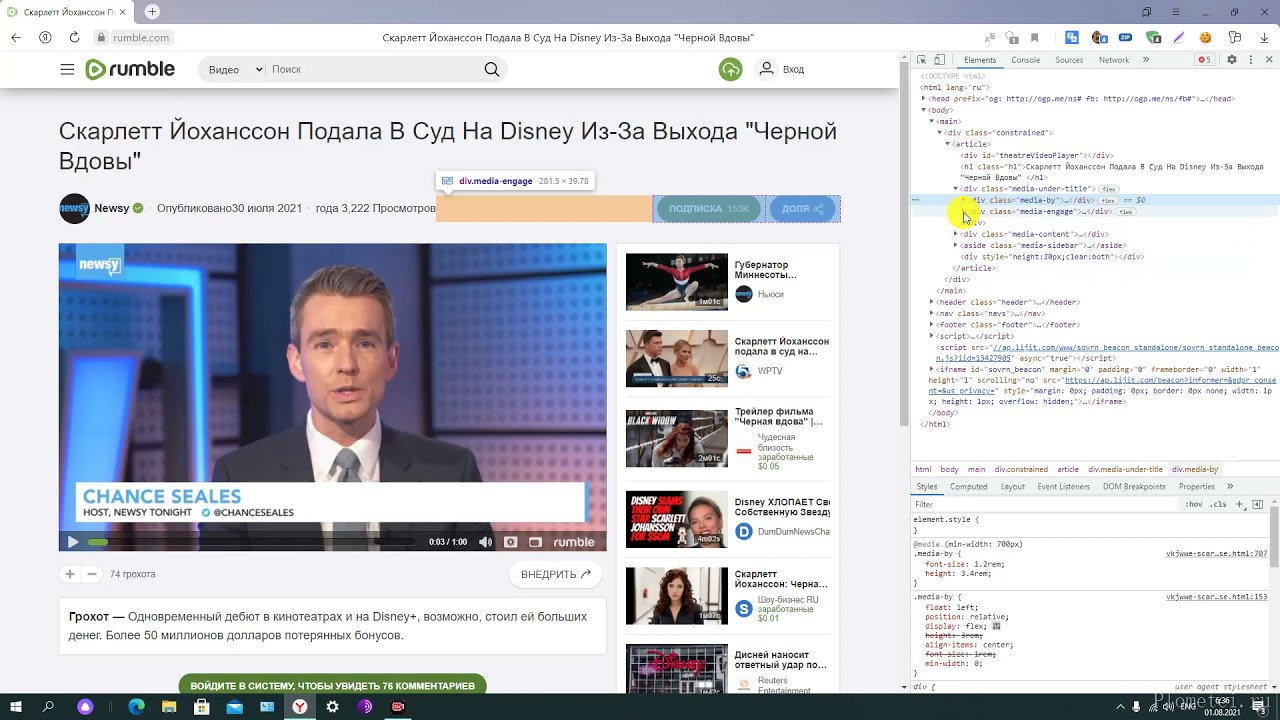Click the WPTV channel link
This screenshot has height=720, width=1280.
[x=770, y=371]
